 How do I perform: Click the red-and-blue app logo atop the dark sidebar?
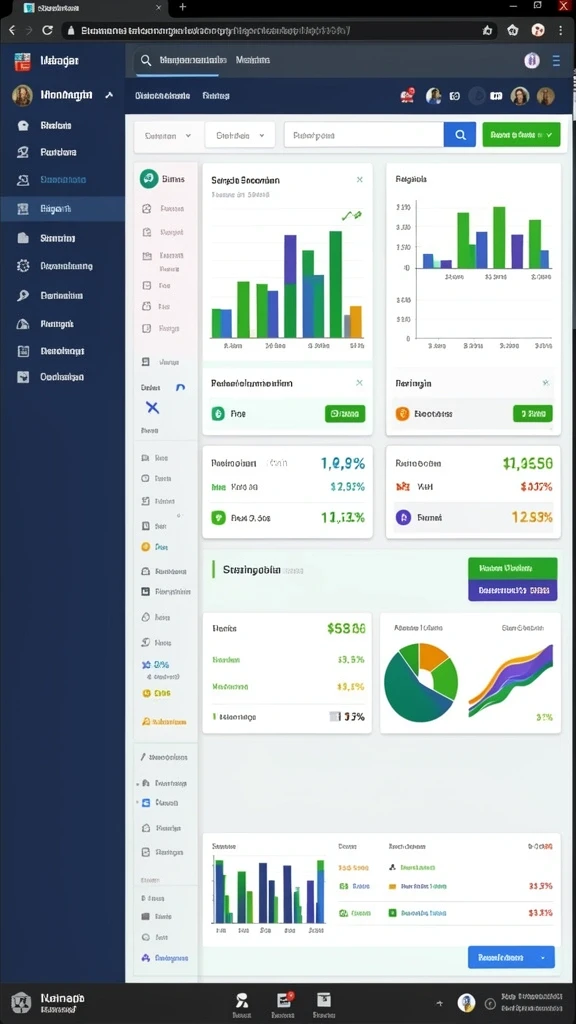click(22, 61)
